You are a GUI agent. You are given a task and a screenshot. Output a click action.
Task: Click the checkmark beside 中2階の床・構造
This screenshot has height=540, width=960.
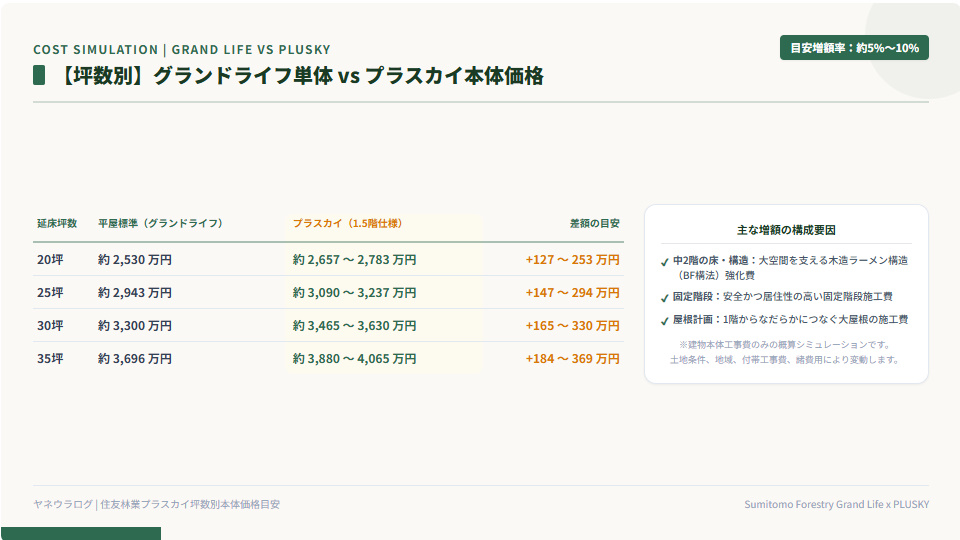[665, 262]
